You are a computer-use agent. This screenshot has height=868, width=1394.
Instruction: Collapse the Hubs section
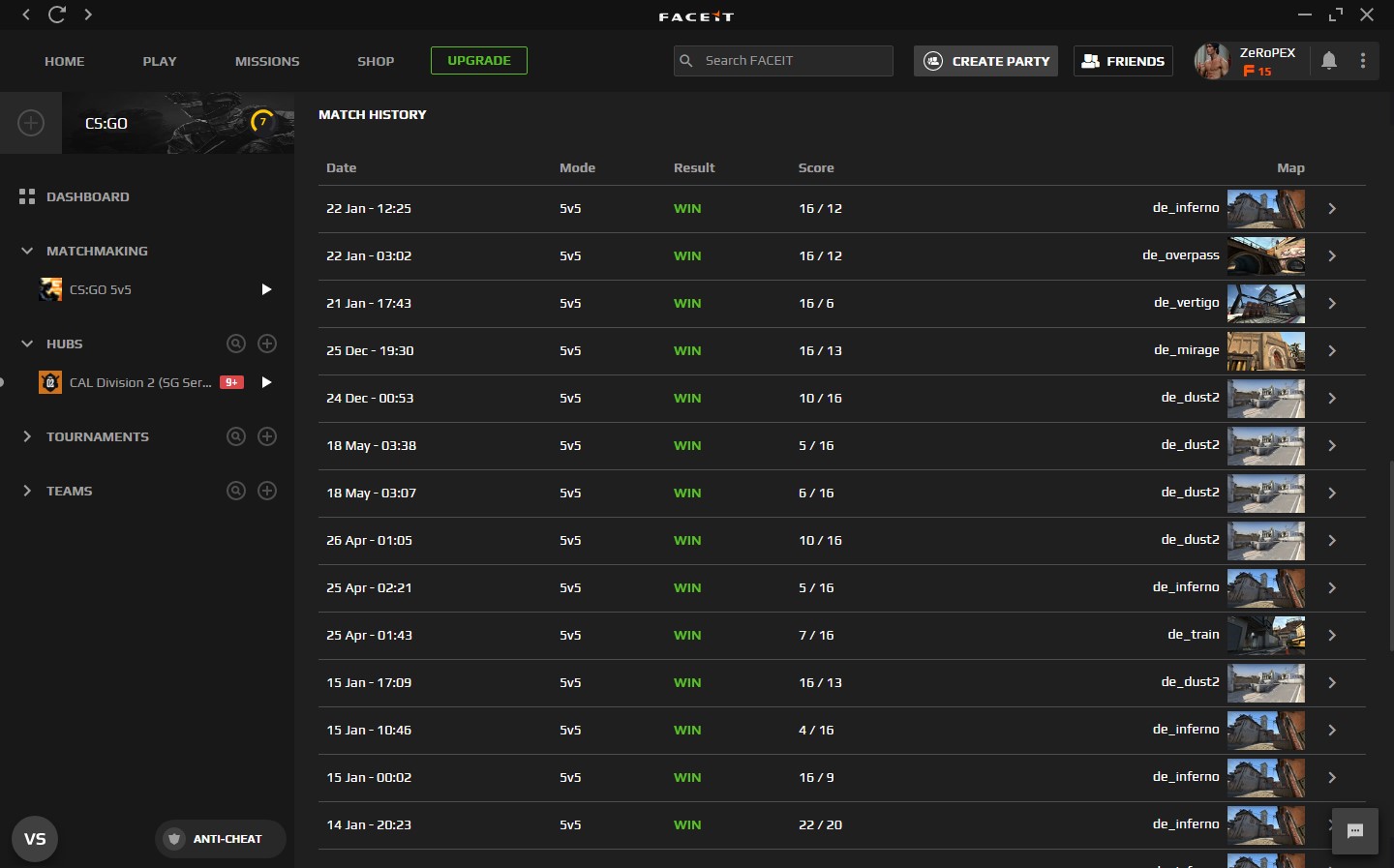point(27,344)
